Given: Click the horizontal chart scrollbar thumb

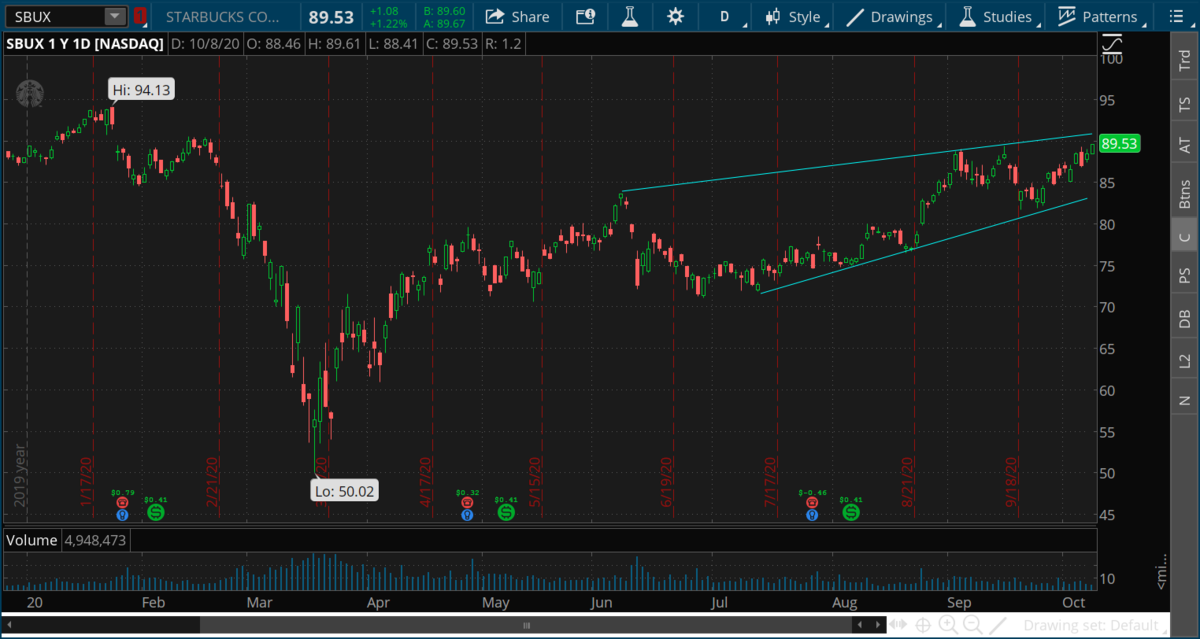Looking at the screenshot, I should pyautogui.click(x=527, y=626).
